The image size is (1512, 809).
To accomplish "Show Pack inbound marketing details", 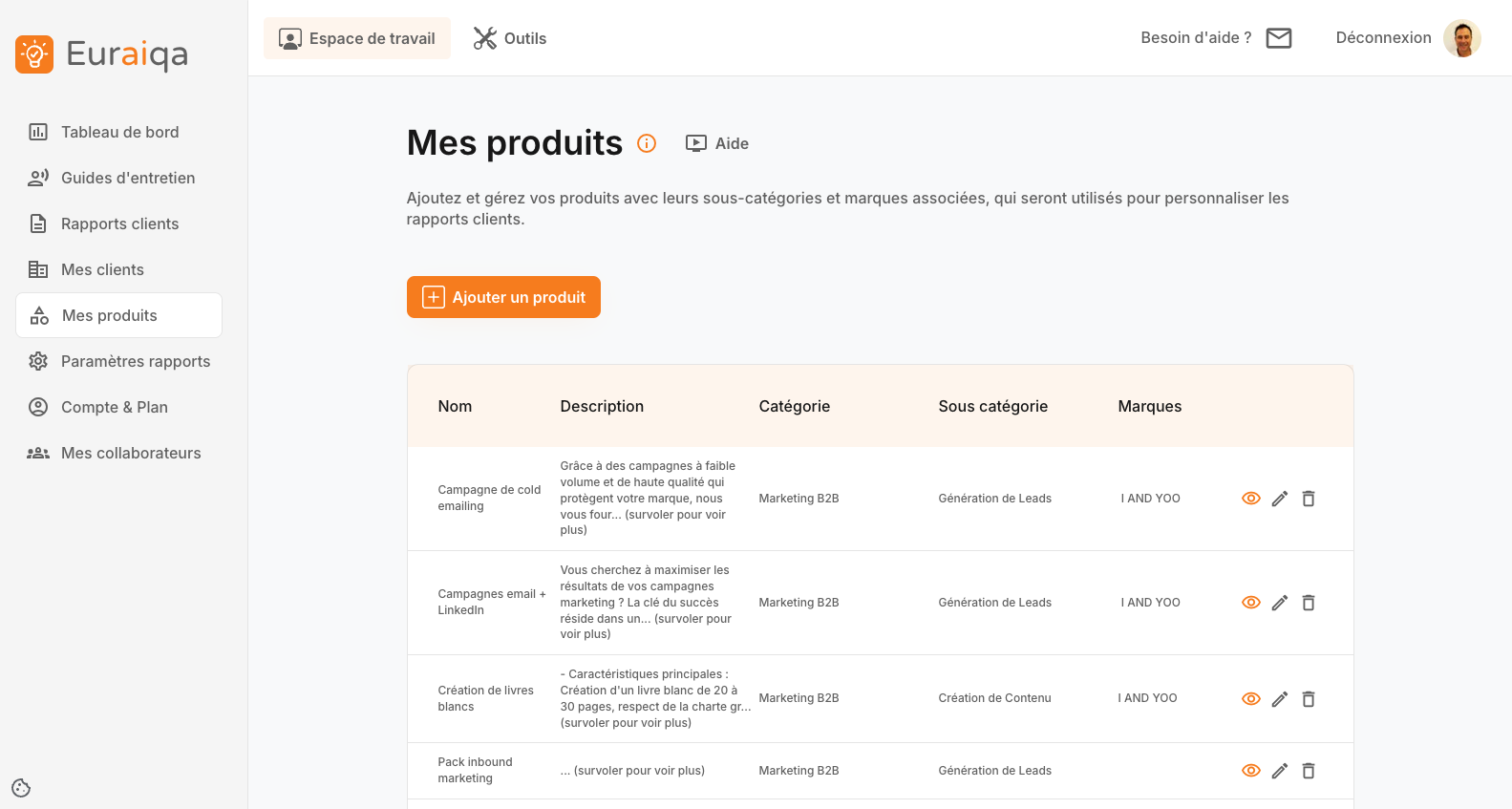I will (1251, 771).
